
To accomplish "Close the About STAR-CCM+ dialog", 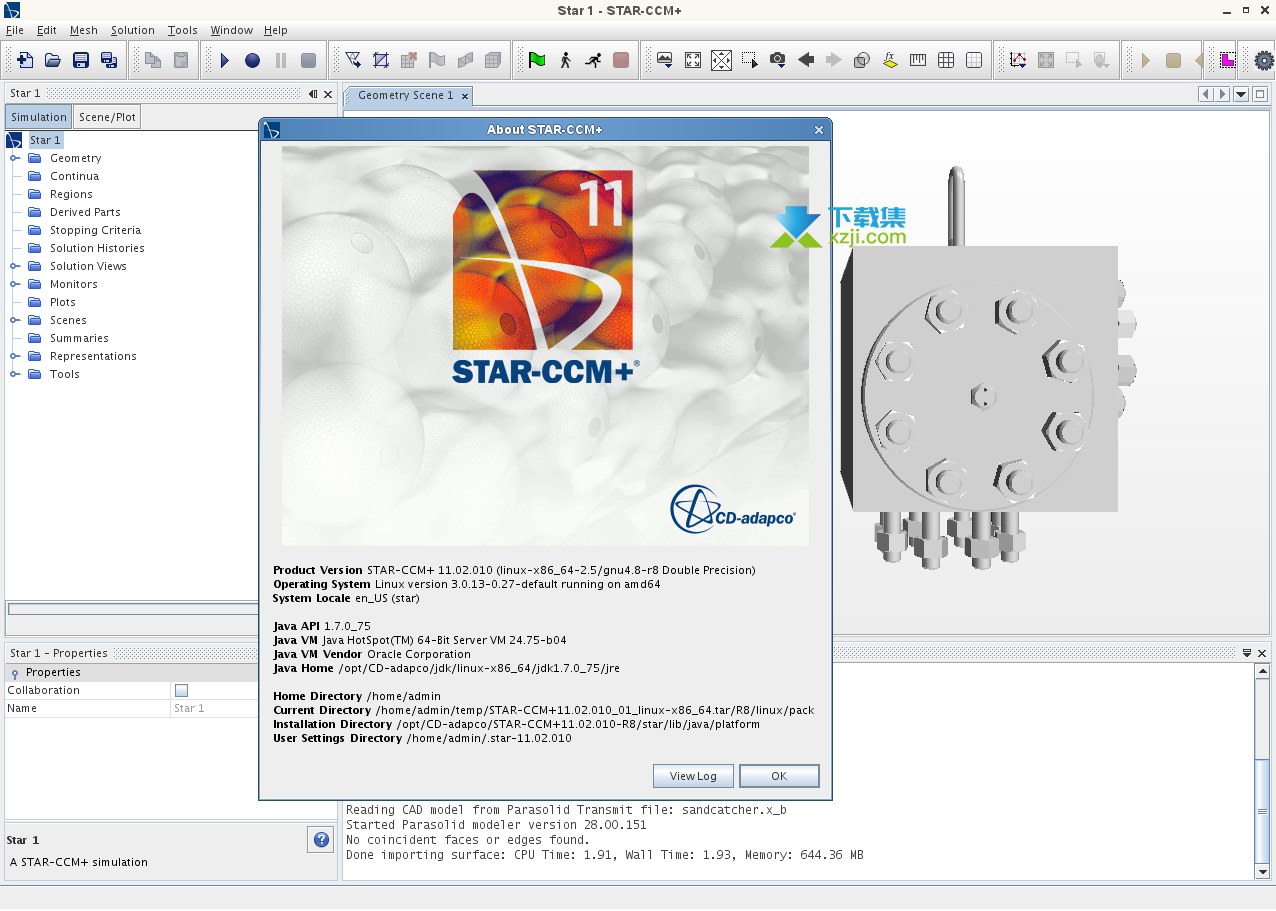I will coord(819,130).
